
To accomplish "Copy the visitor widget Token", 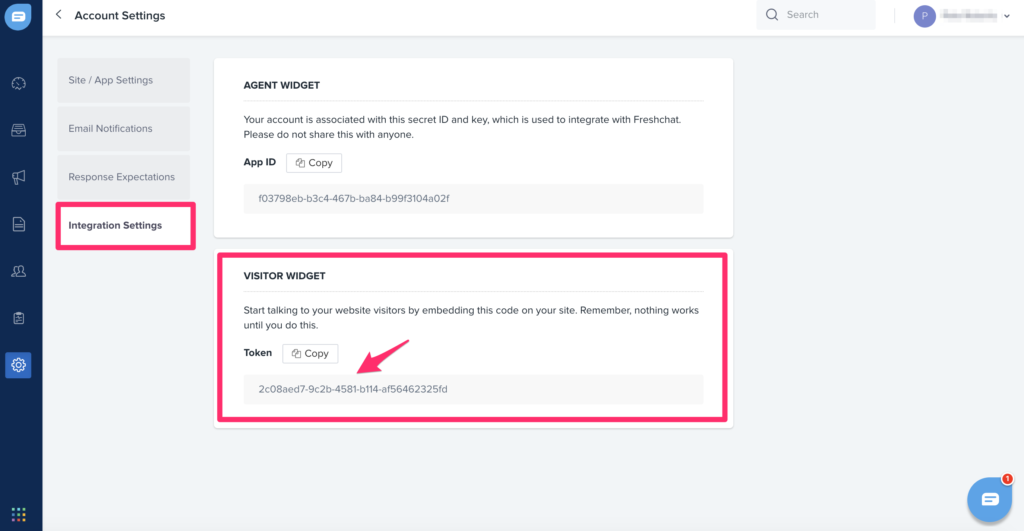I will (310, 354).
